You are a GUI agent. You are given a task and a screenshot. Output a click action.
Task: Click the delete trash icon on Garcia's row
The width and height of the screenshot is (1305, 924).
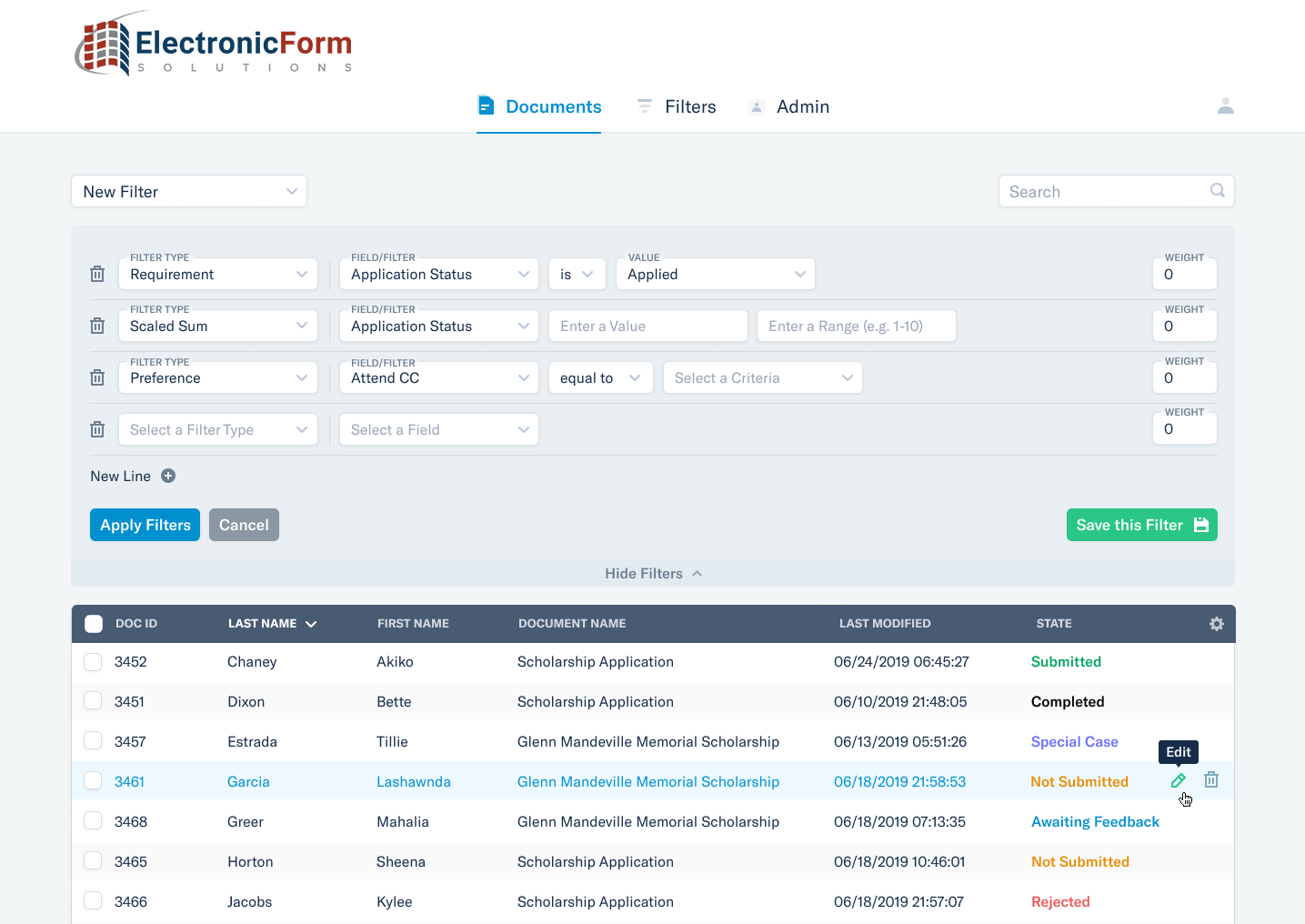click(1210, 779)
